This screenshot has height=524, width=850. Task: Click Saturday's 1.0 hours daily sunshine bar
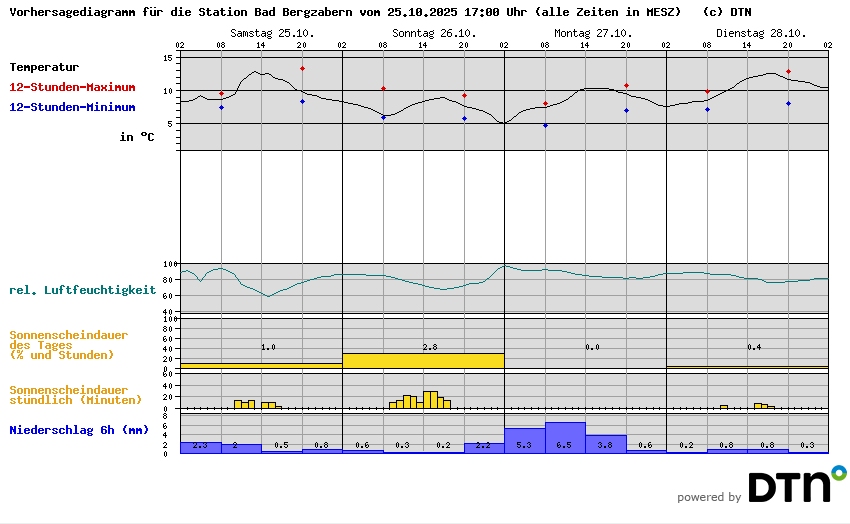pos(261,365)
